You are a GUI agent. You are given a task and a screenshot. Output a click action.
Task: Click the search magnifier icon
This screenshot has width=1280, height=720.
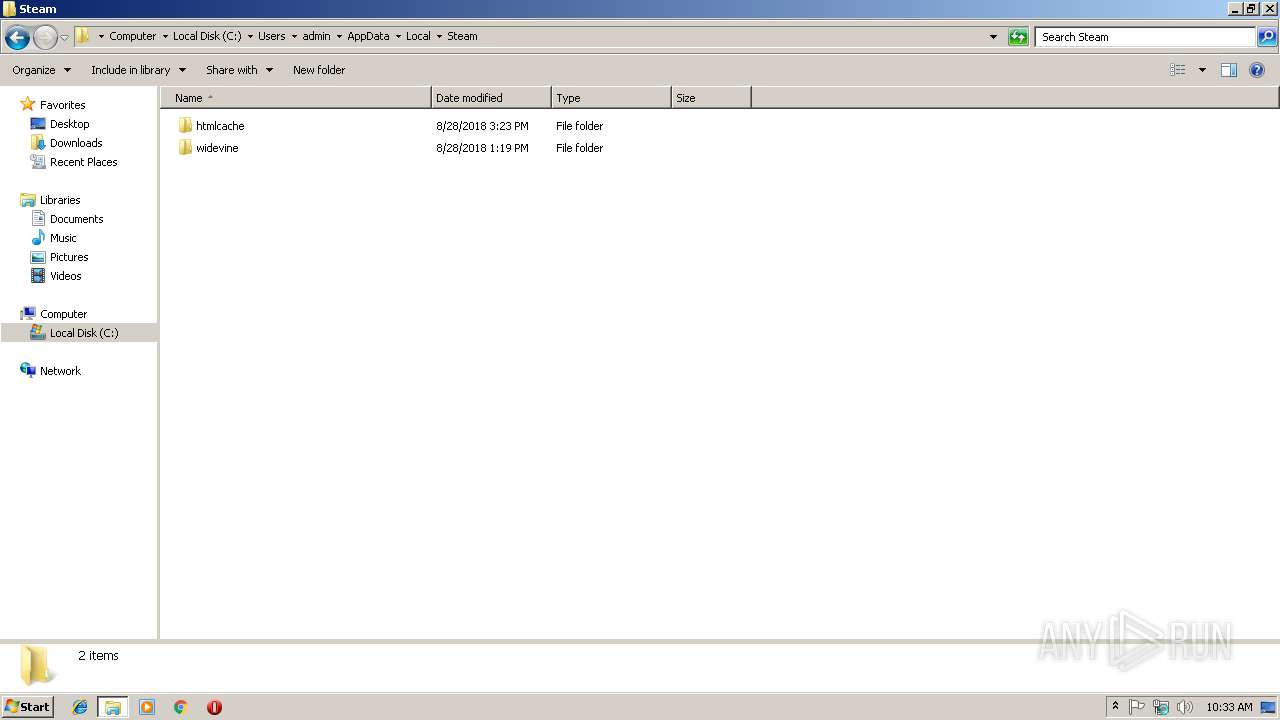click(x=1267, y=37)
